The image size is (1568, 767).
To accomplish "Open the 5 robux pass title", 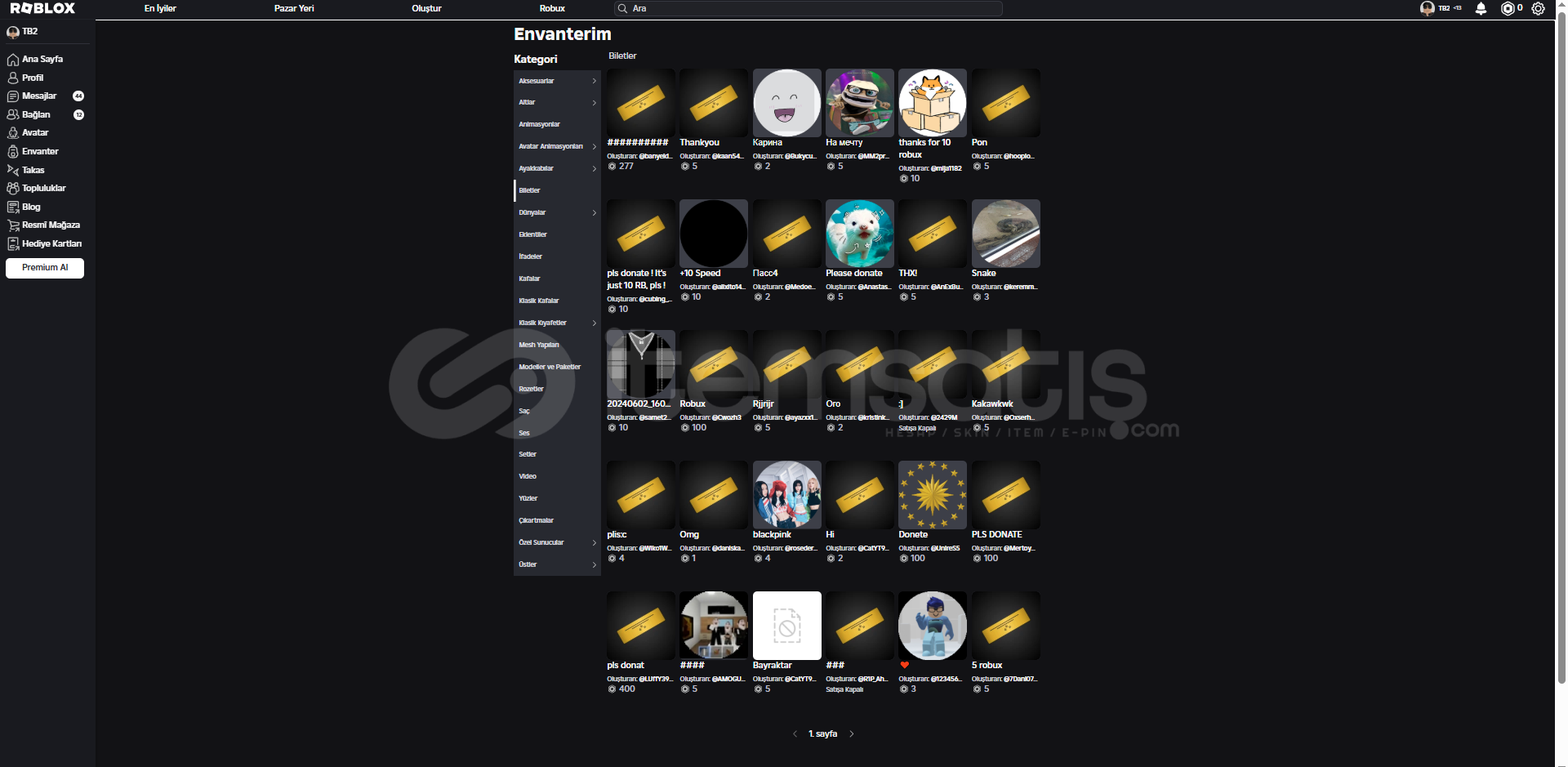I will click(987, 665).
